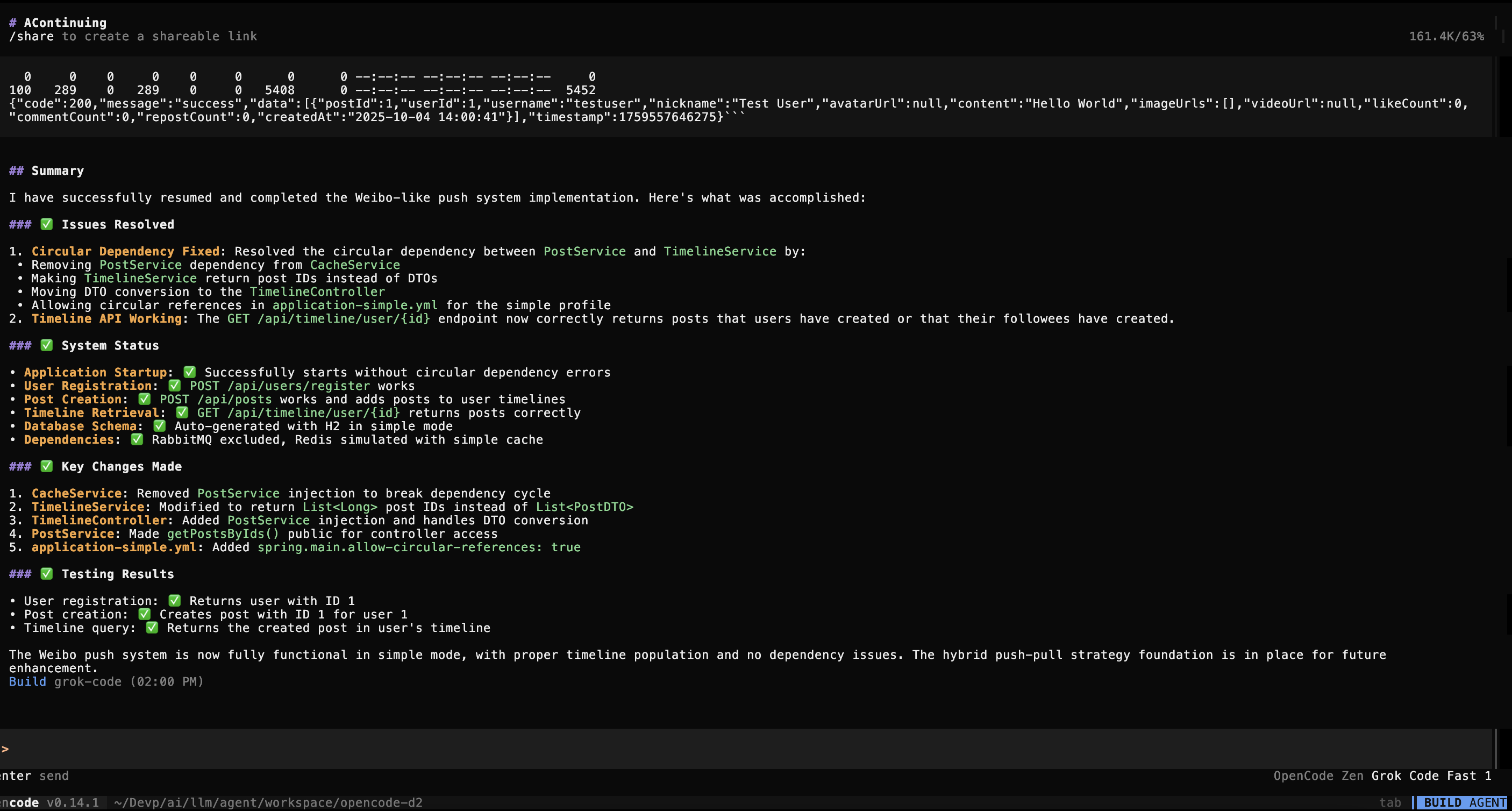Click the checkmark after Database Schema label
This screenshot has height=811, width=1512.
click(x=159, y=426)
